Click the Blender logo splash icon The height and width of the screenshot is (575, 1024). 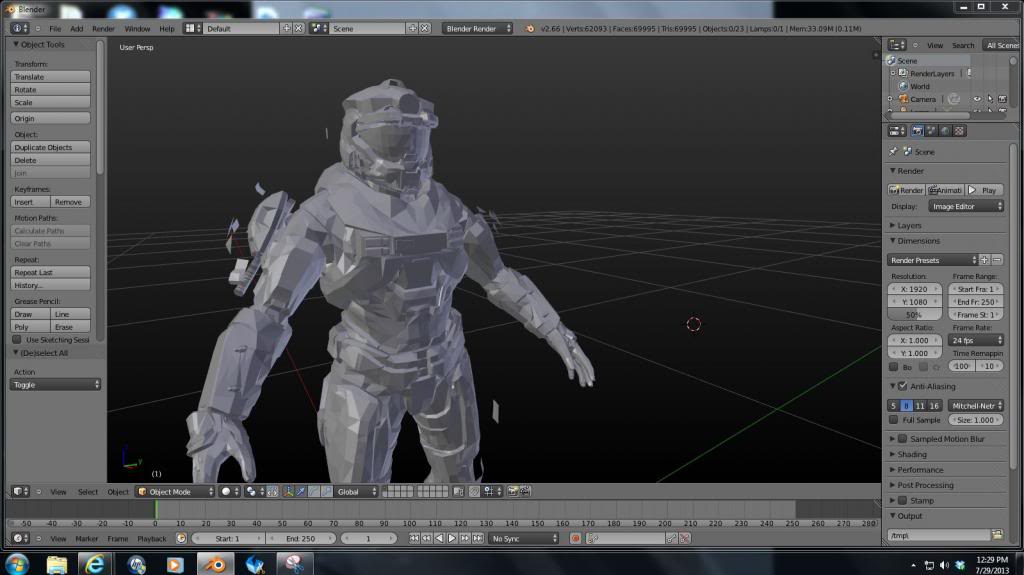[530, 29]
